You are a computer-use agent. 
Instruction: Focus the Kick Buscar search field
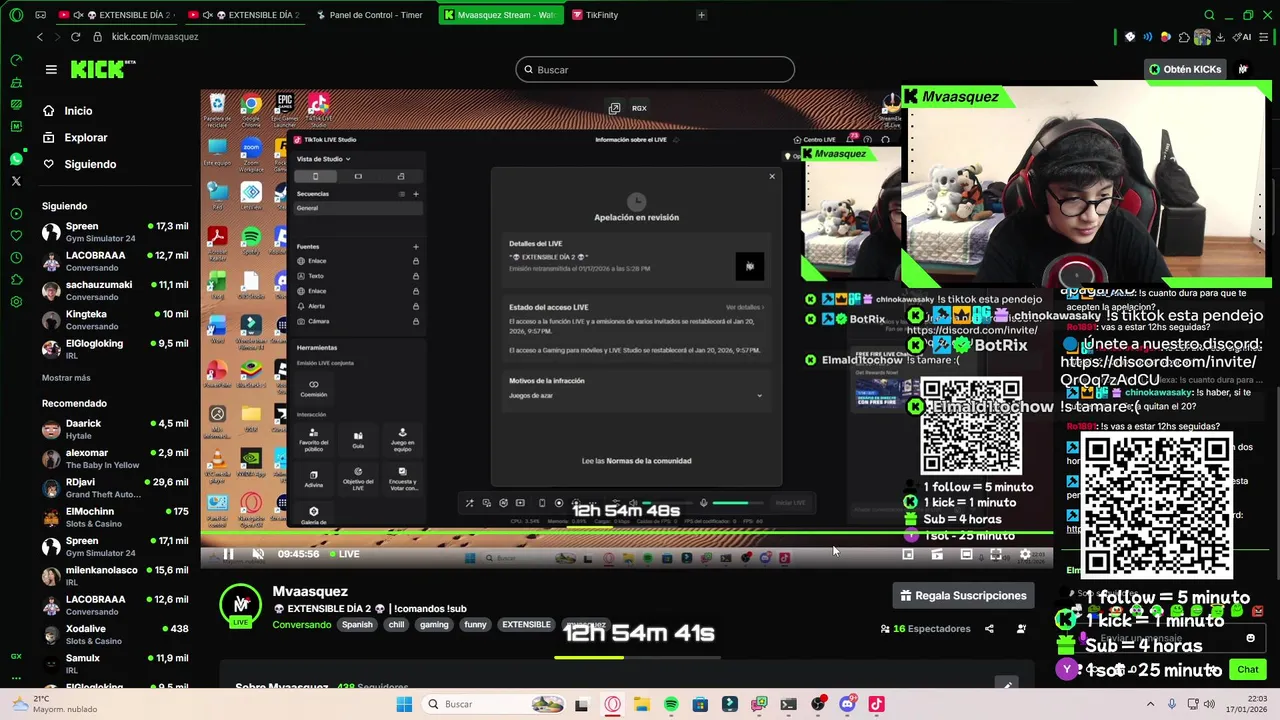click(x=655, y=69)
